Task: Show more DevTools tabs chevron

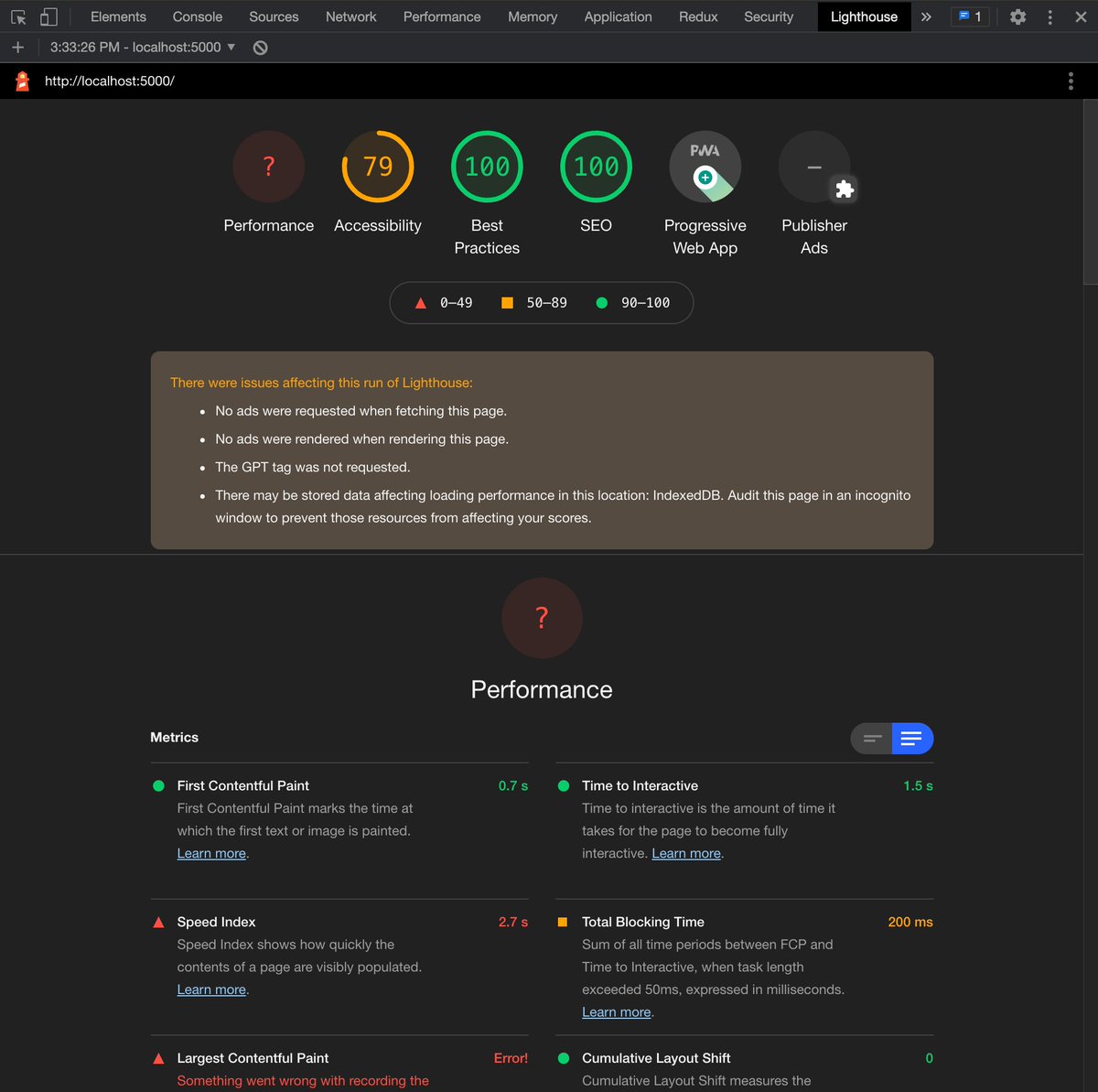Action: click(x=926, y=16)
